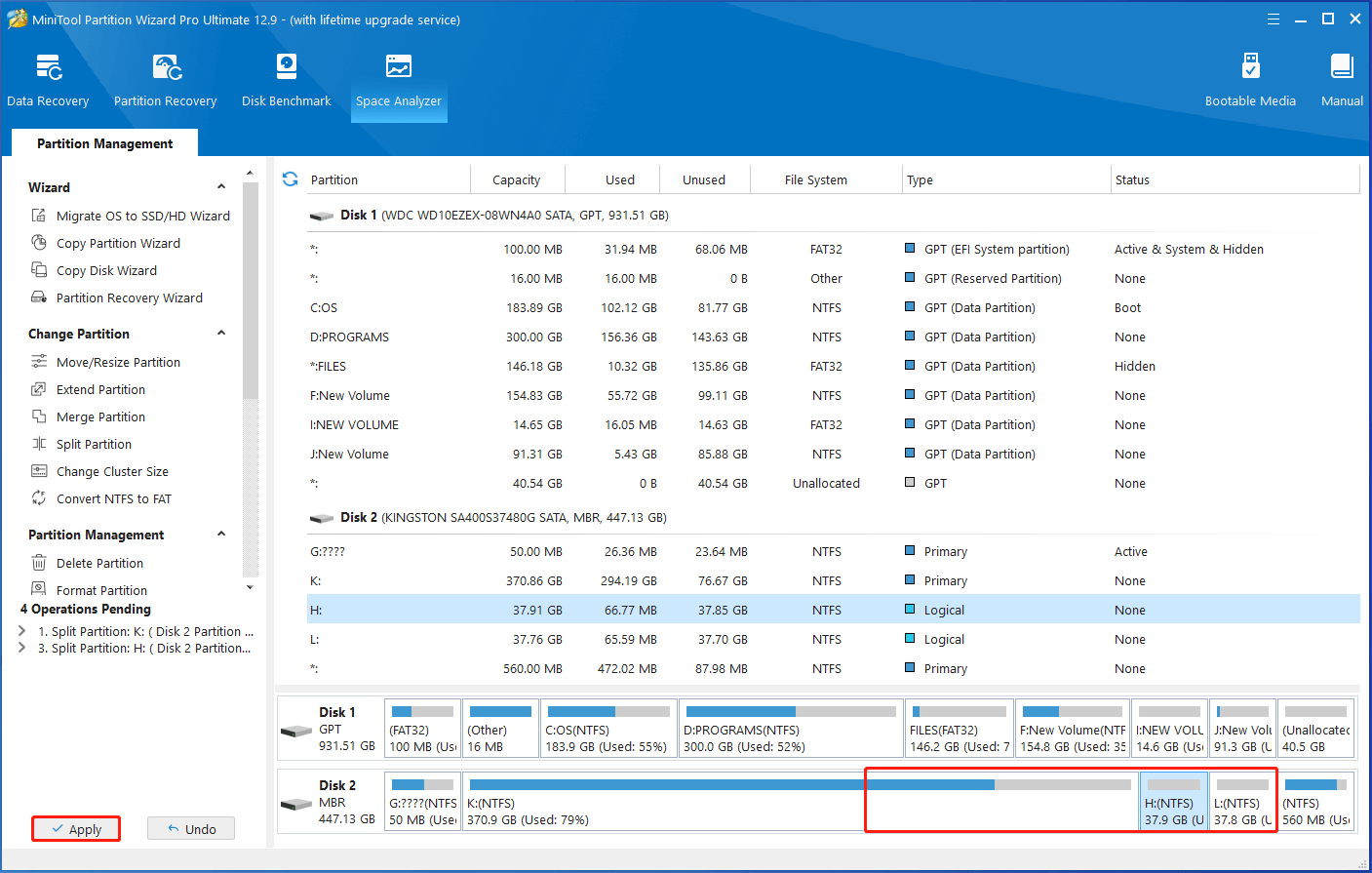1372x873 pixels.
Task: Select the FILES(FAT32) block in the disk map
Action: tap(960, 729)
